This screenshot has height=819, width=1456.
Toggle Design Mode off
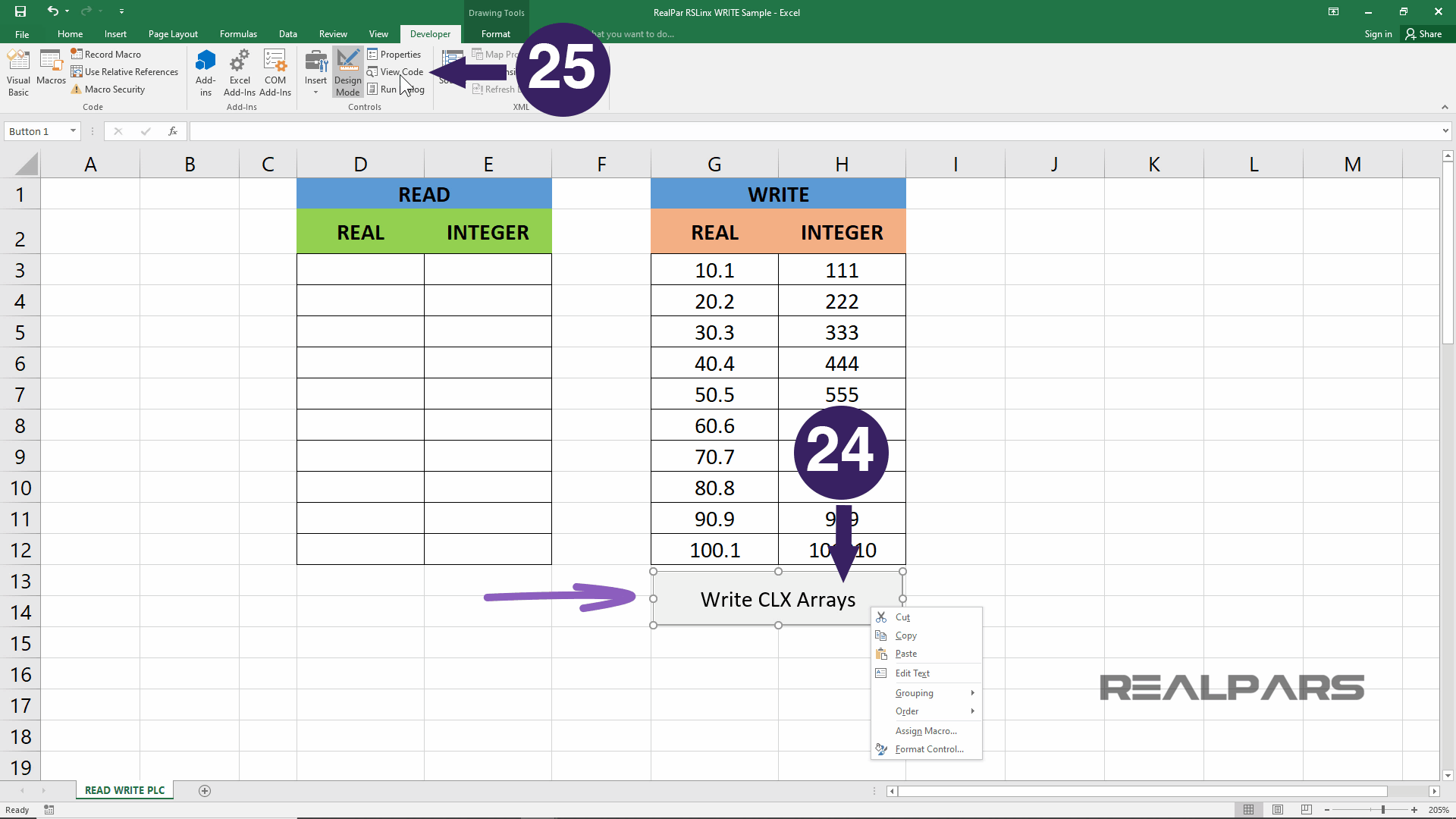[x=347, y=72]
